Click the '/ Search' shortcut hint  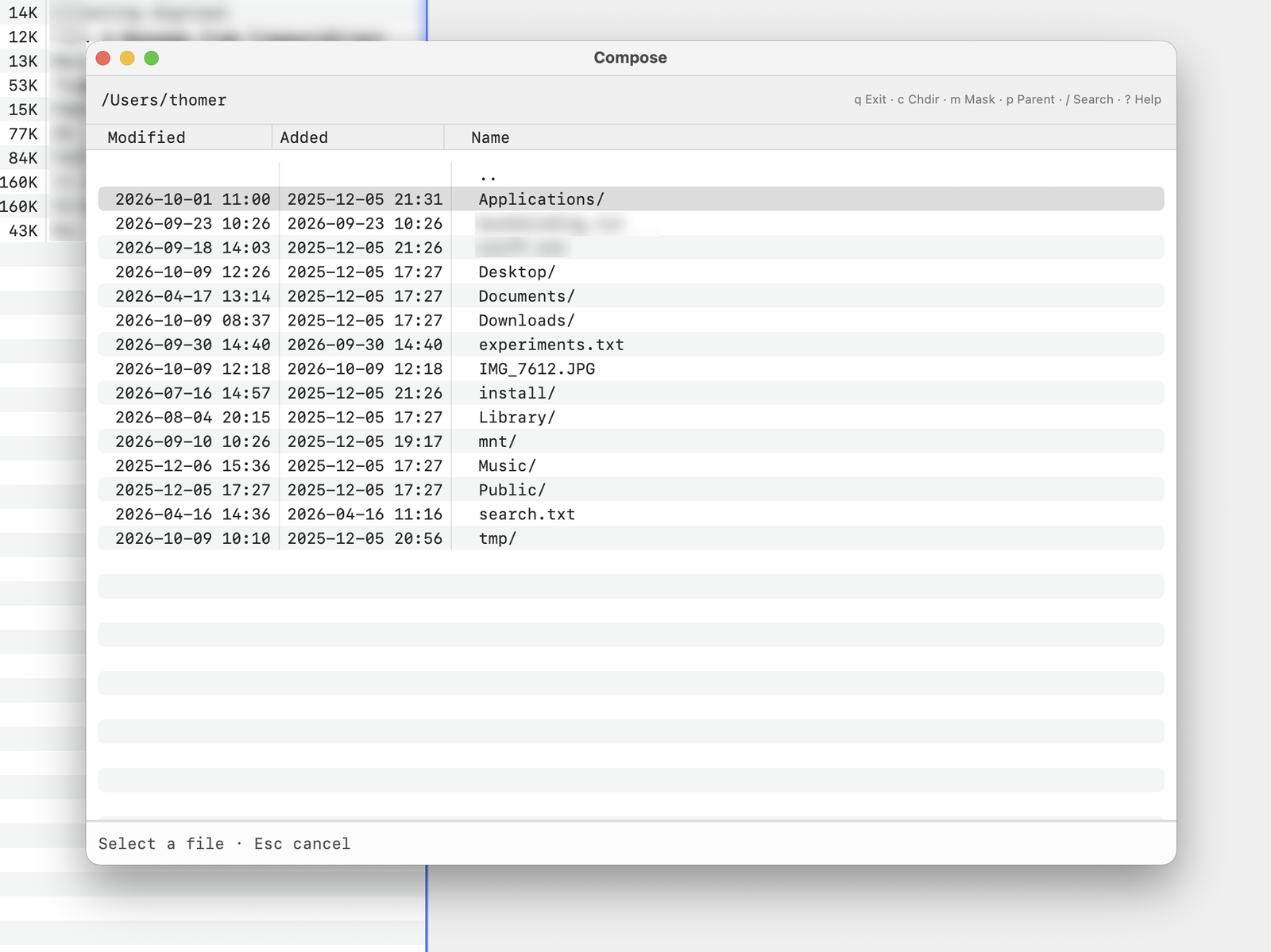(x=1089, y=99)
